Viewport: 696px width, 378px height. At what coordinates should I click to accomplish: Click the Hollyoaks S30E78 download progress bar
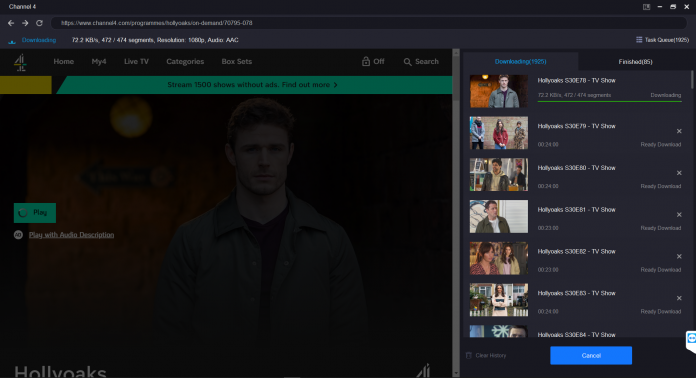pos(609,102)
